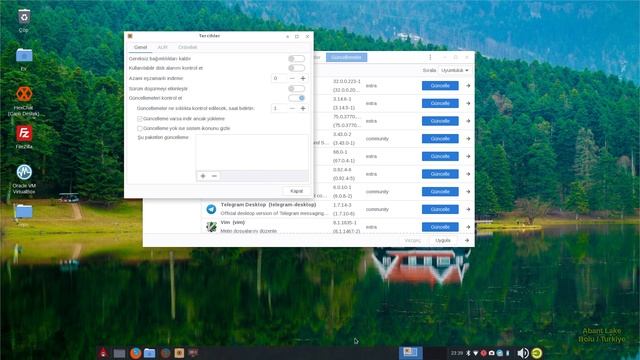Image resolution: width=640 pixels, height=360 pixels.
Task: Click Kapat to close preferences
Action: [x=296, y=191]
